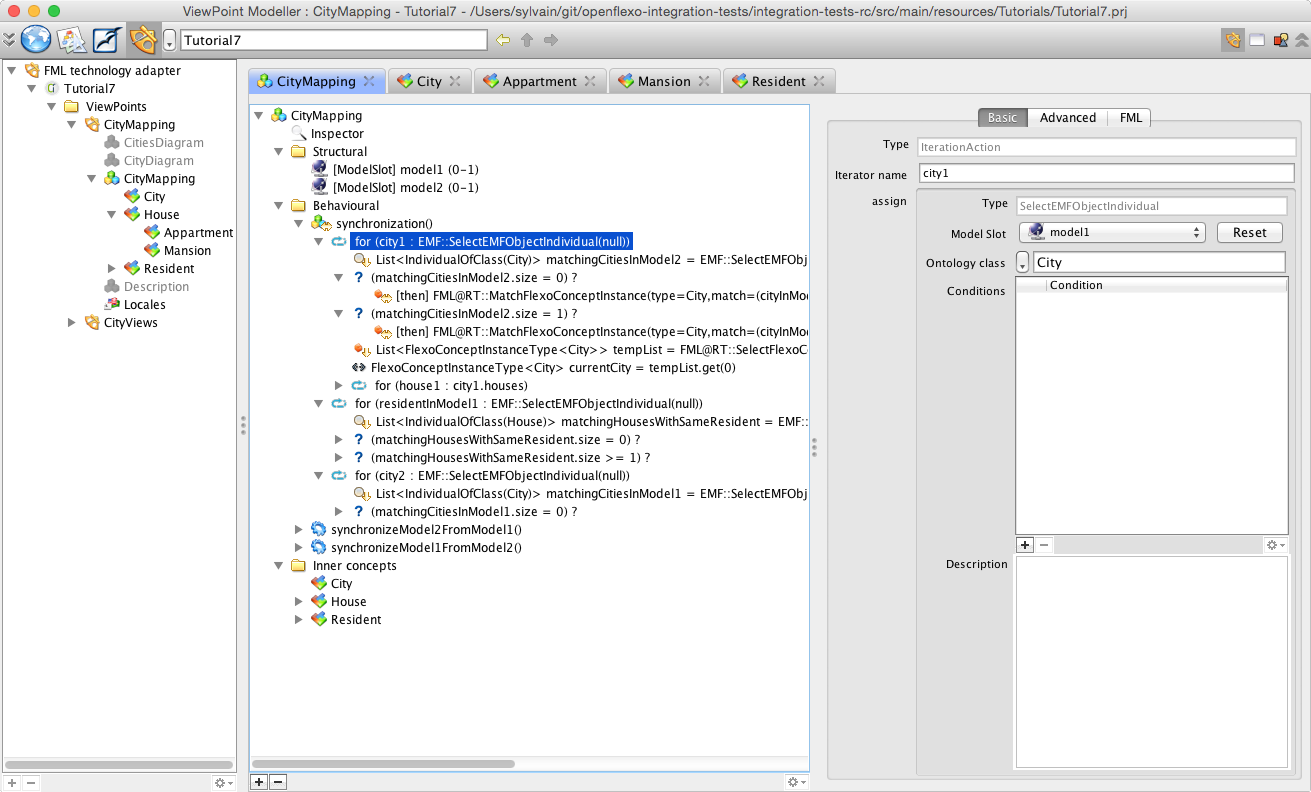
Task: Click the minus icon below the conditions table
Action: click(1043, 545)
